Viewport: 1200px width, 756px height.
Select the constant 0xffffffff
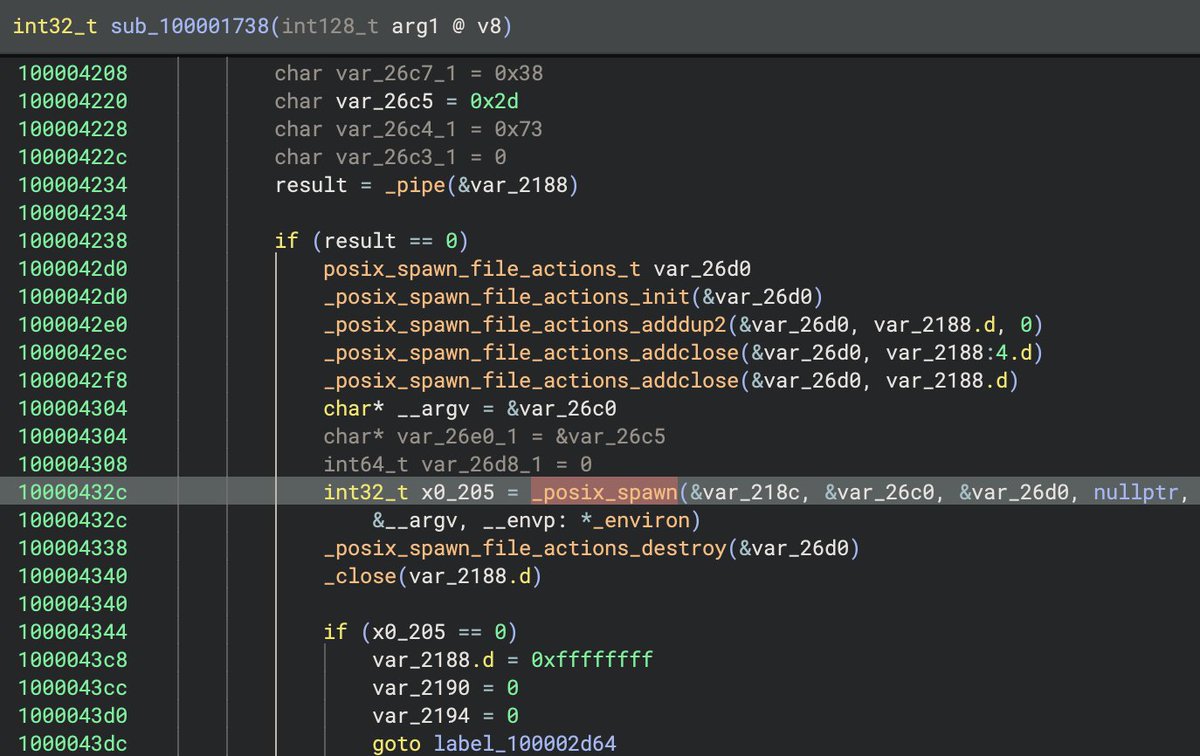tap(592, 661)
